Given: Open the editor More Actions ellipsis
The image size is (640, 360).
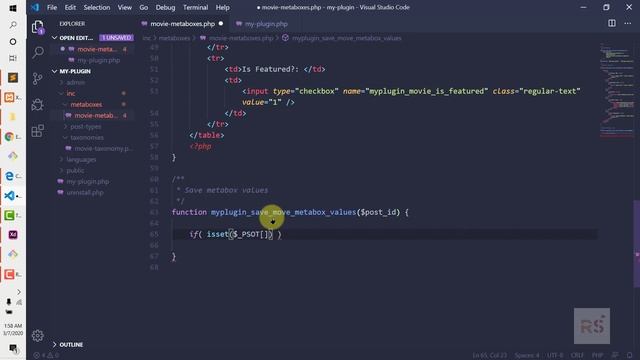Looking at the screenshot, I should pos(628,23).
